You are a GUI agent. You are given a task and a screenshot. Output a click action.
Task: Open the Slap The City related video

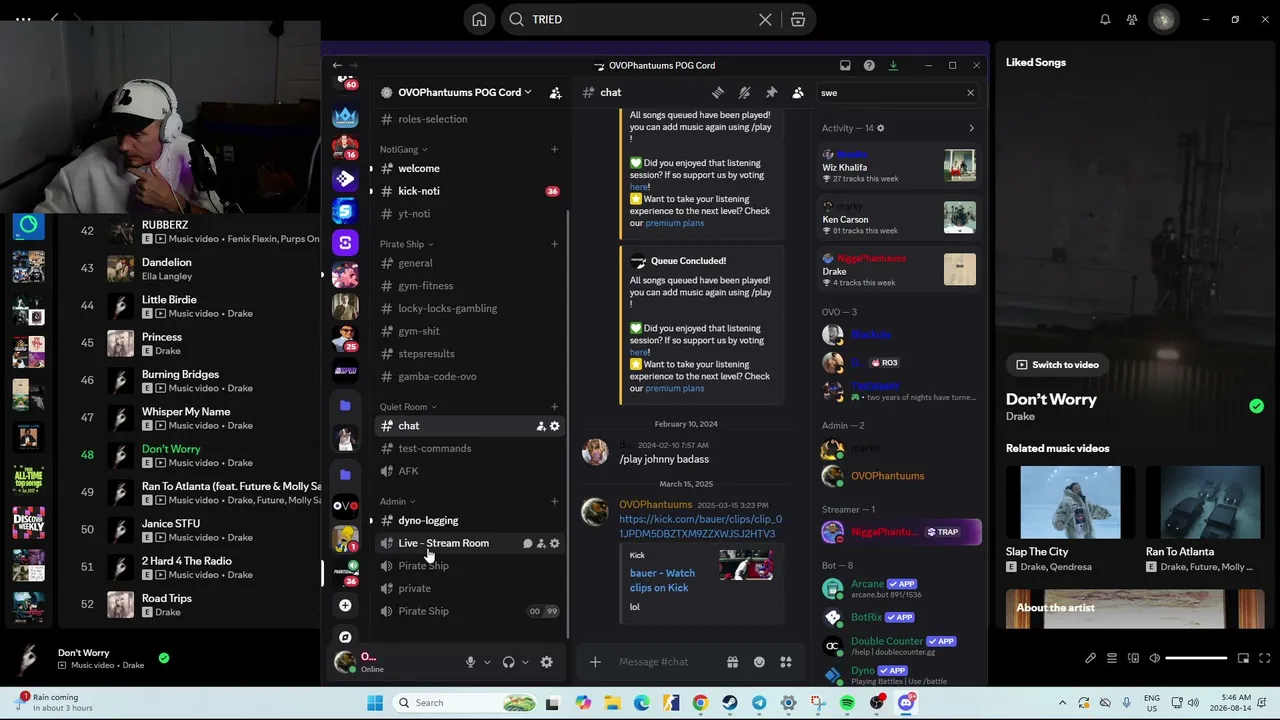coord(1070,519)
